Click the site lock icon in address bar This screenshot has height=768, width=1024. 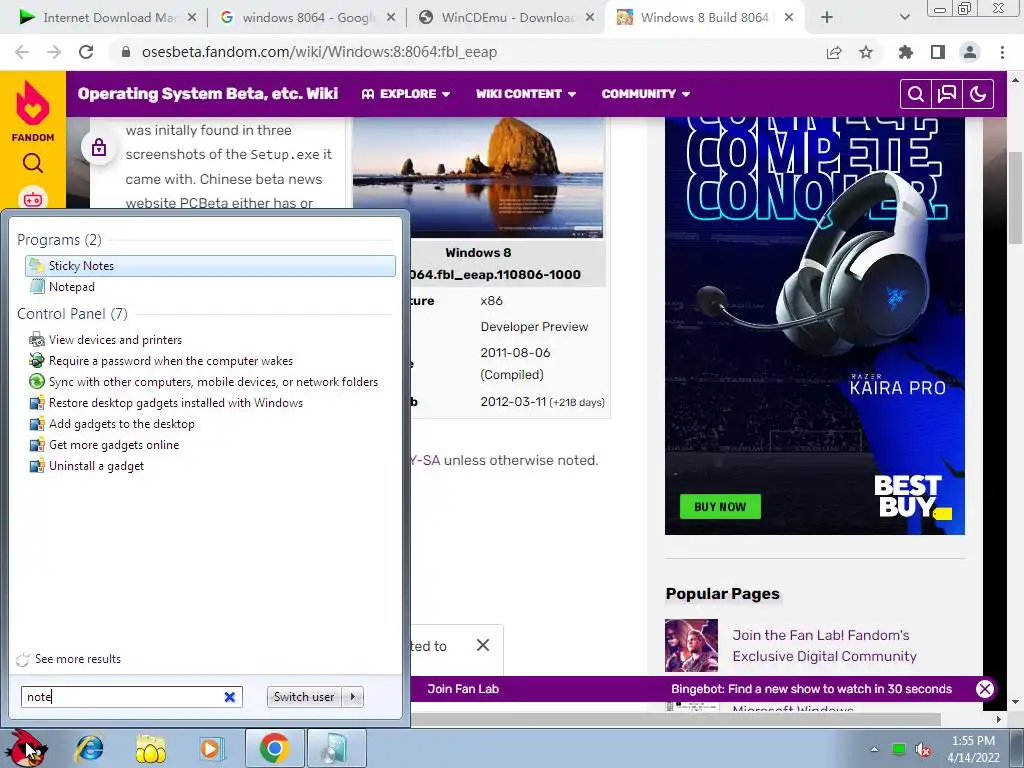(126, 52)
